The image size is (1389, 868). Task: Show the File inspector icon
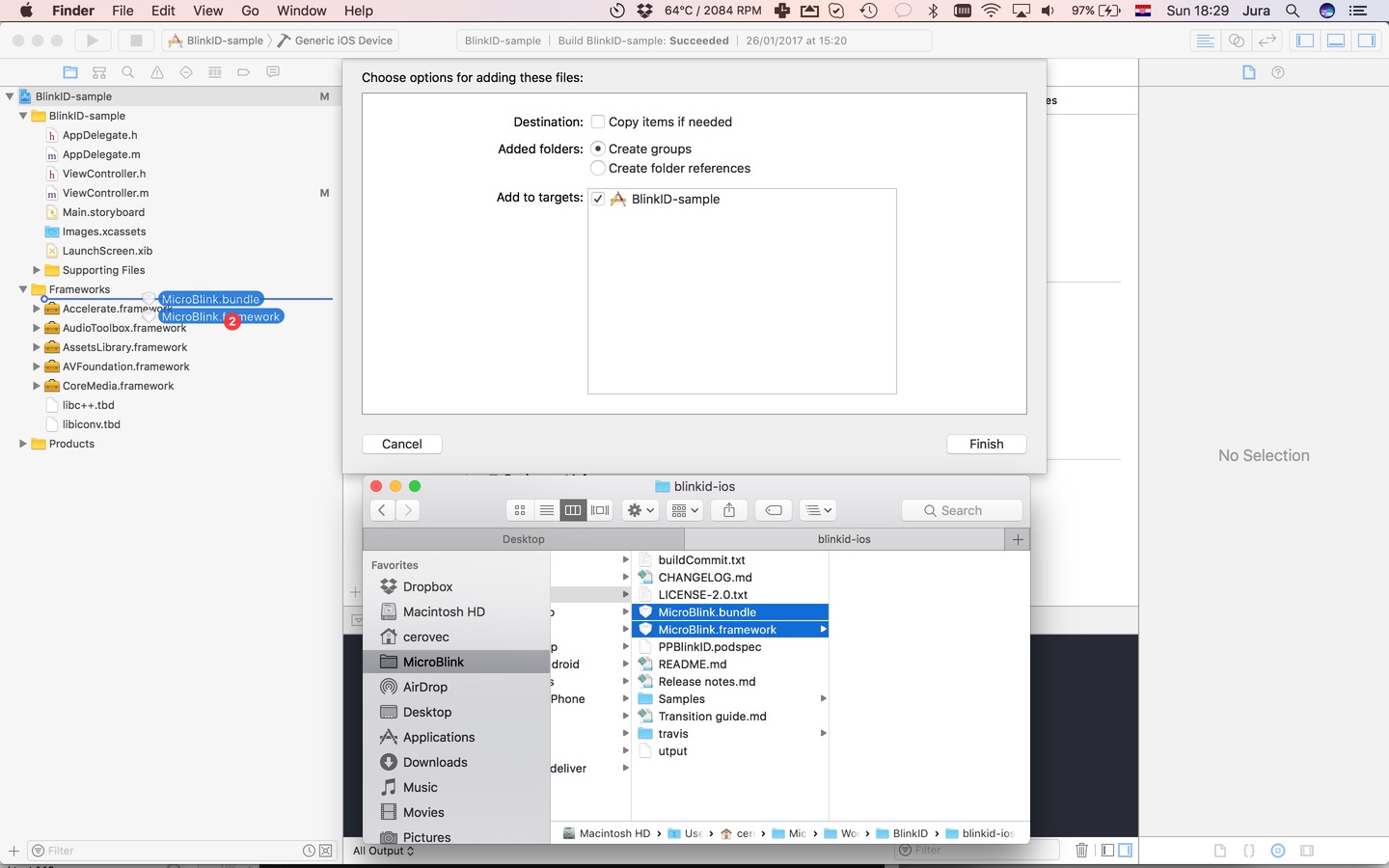1249,72
